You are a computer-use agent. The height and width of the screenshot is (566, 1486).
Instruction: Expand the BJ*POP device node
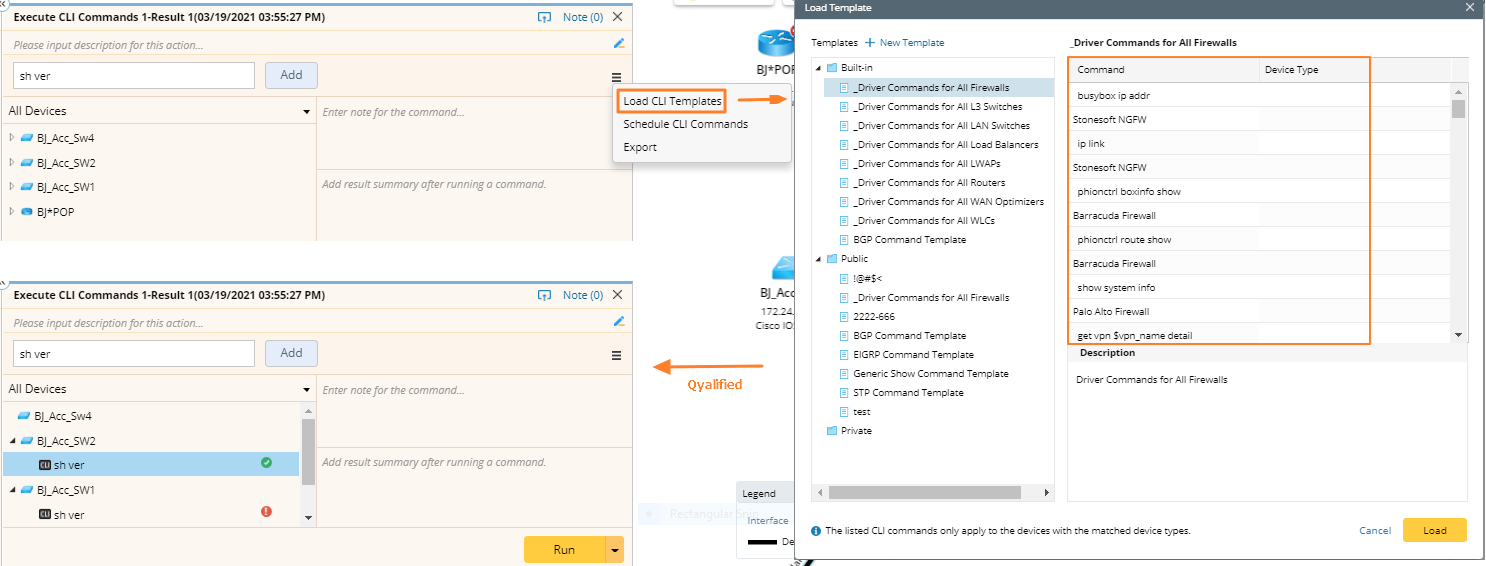[12, 212]
